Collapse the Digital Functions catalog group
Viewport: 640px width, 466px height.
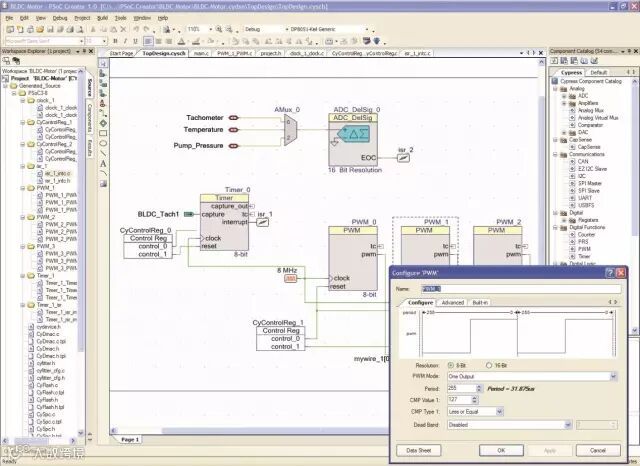point(555,227)
